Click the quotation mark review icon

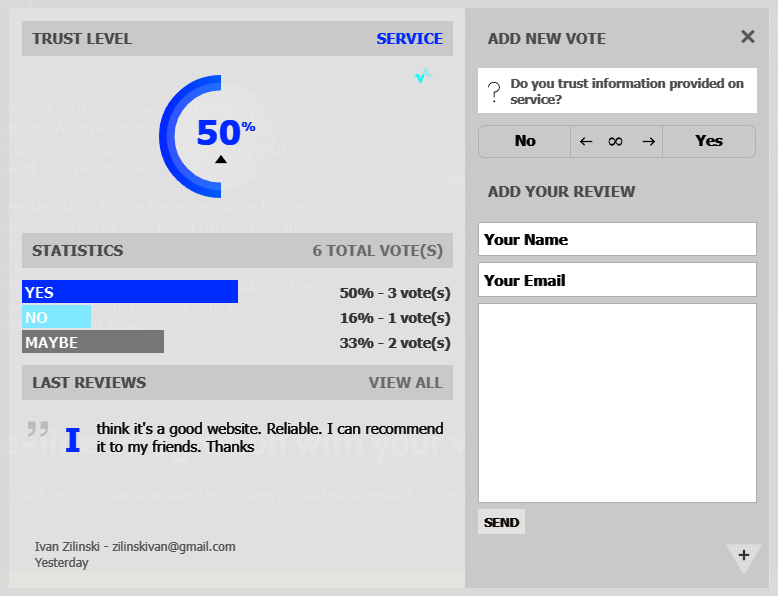38,429
